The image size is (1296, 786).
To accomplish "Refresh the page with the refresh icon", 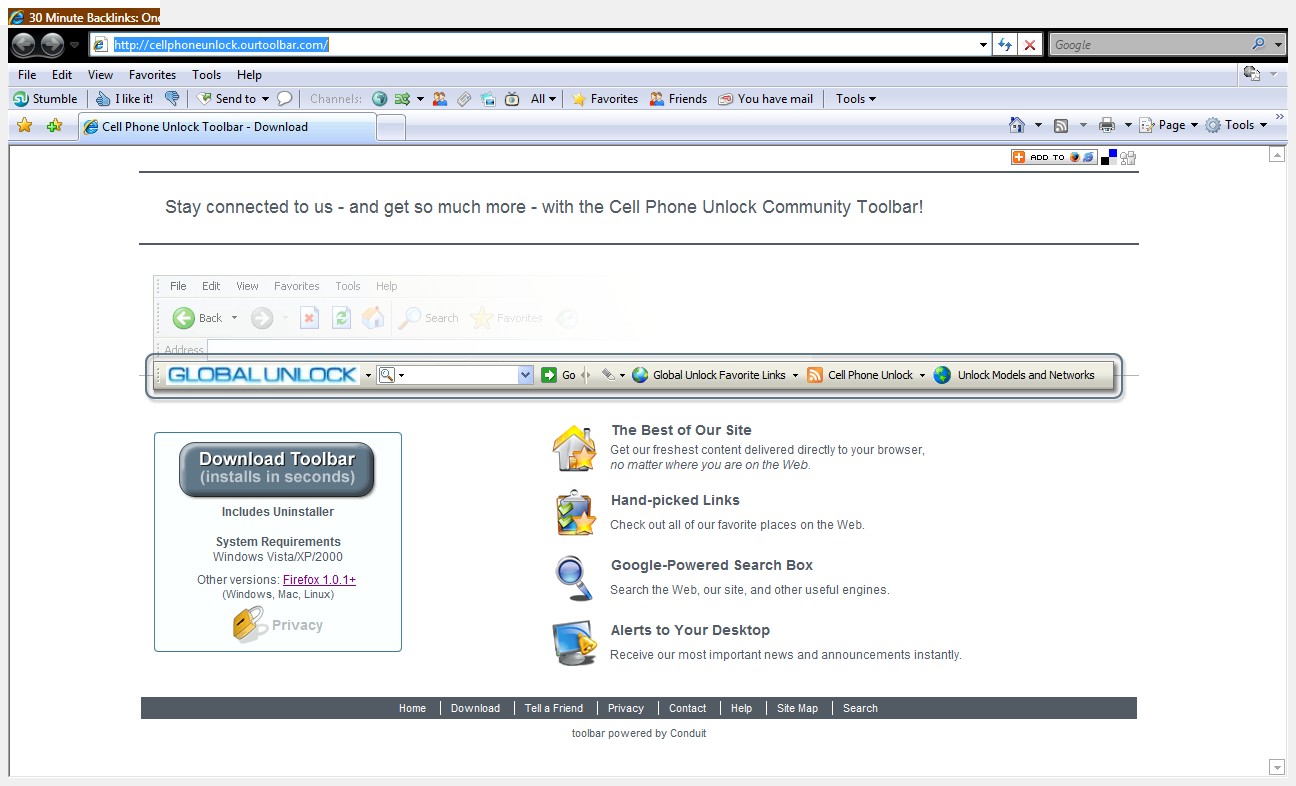I will (x=1005, y=45).
